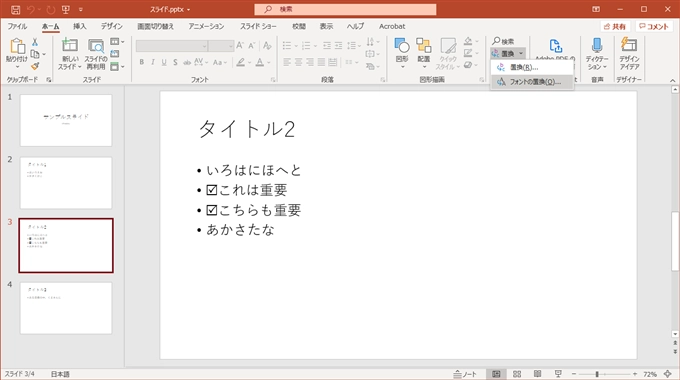Click the zoom slider handle

[597, 374]
